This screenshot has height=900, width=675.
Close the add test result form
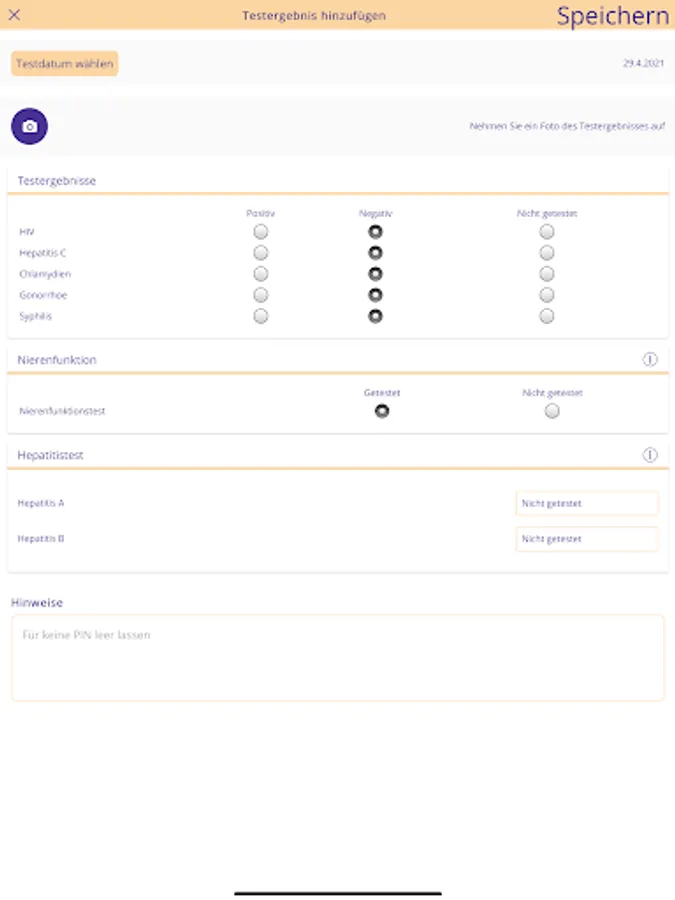[x=14, y=15]
